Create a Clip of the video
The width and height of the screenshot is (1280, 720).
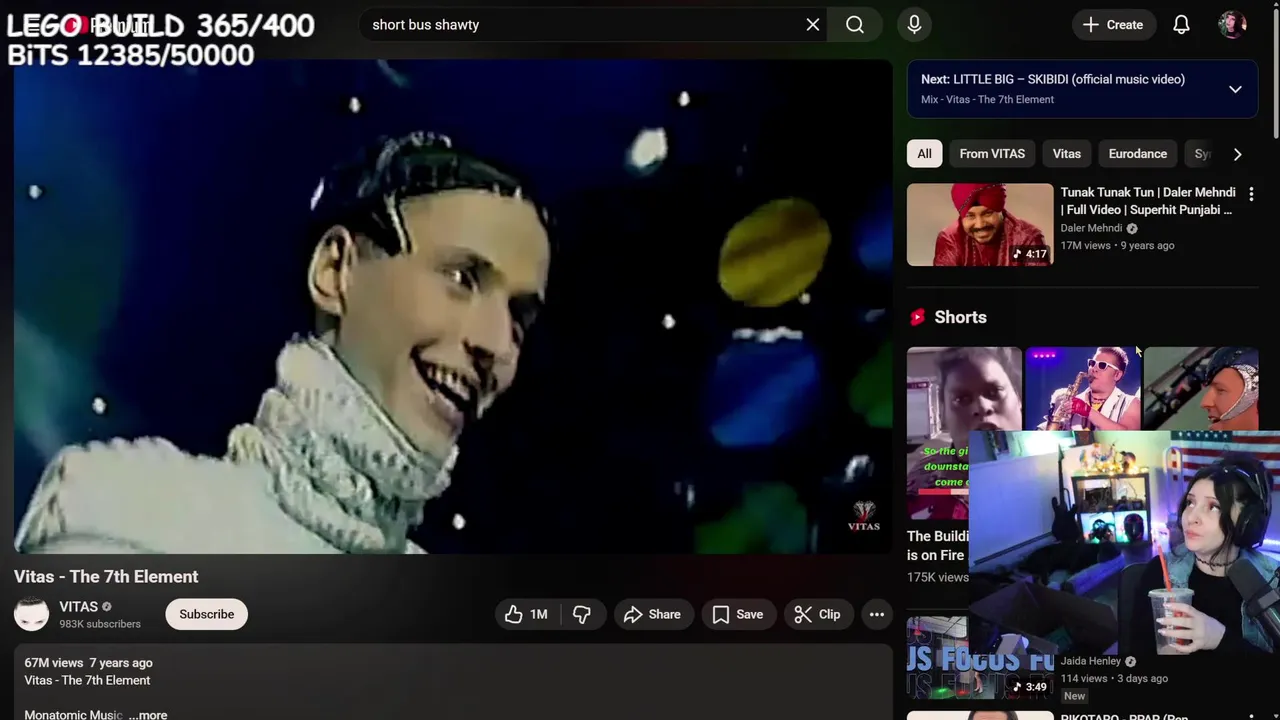[817, 614]
